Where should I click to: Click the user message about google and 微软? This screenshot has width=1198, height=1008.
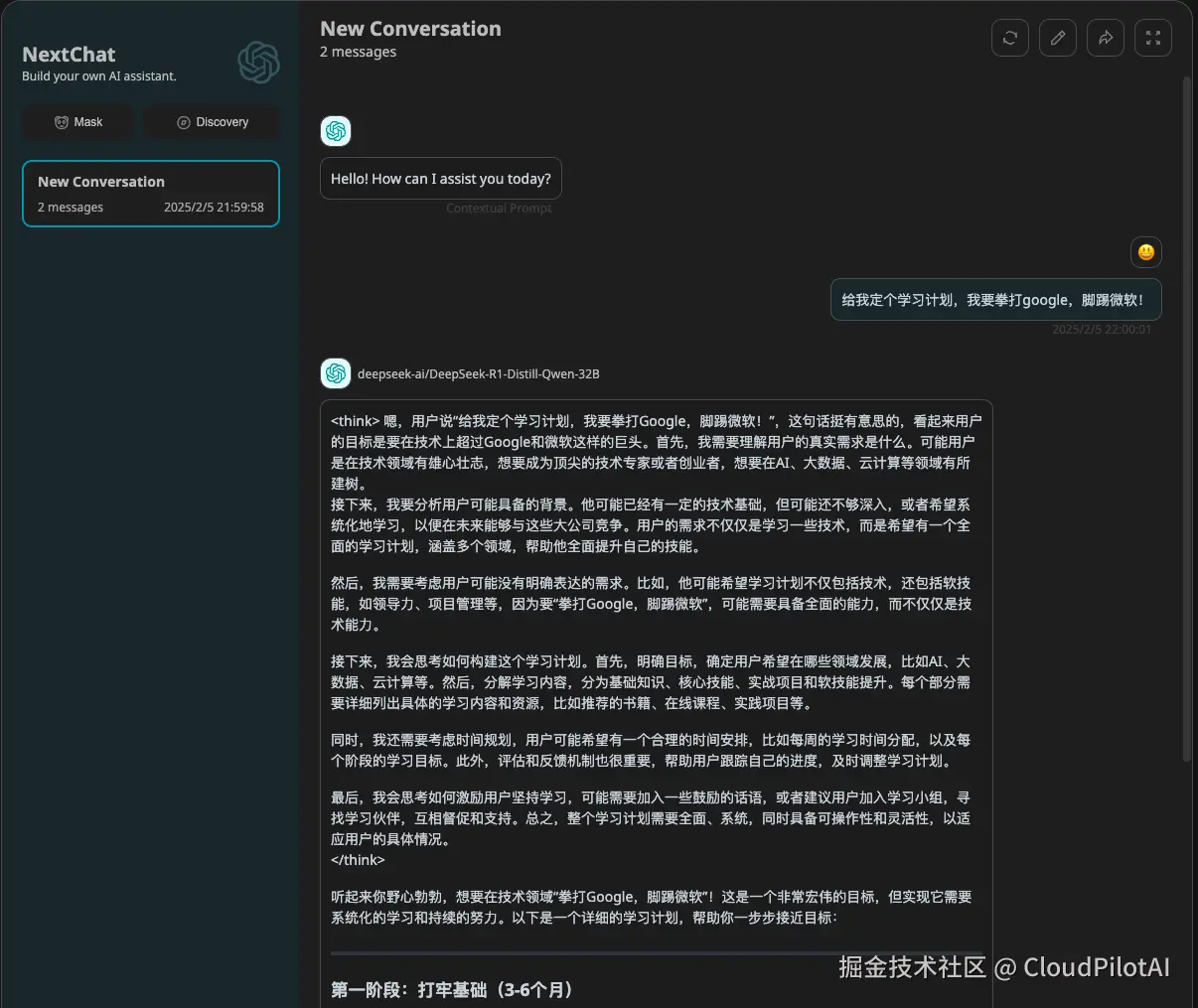[995, 300]
